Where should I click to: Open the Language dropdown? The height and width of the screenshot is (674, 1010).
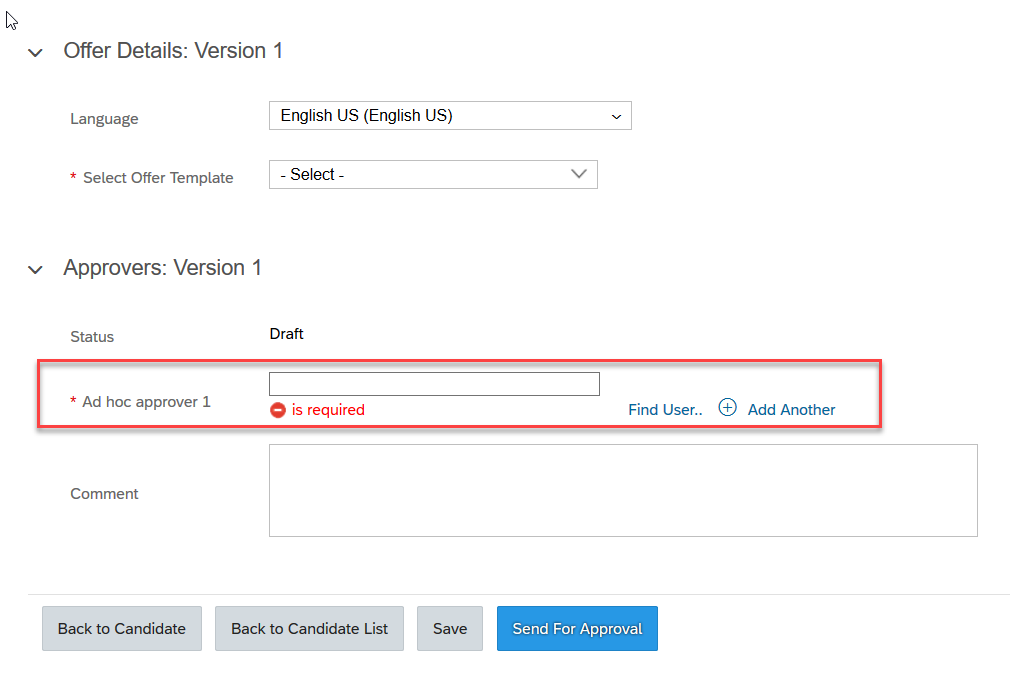click(450, 115)
